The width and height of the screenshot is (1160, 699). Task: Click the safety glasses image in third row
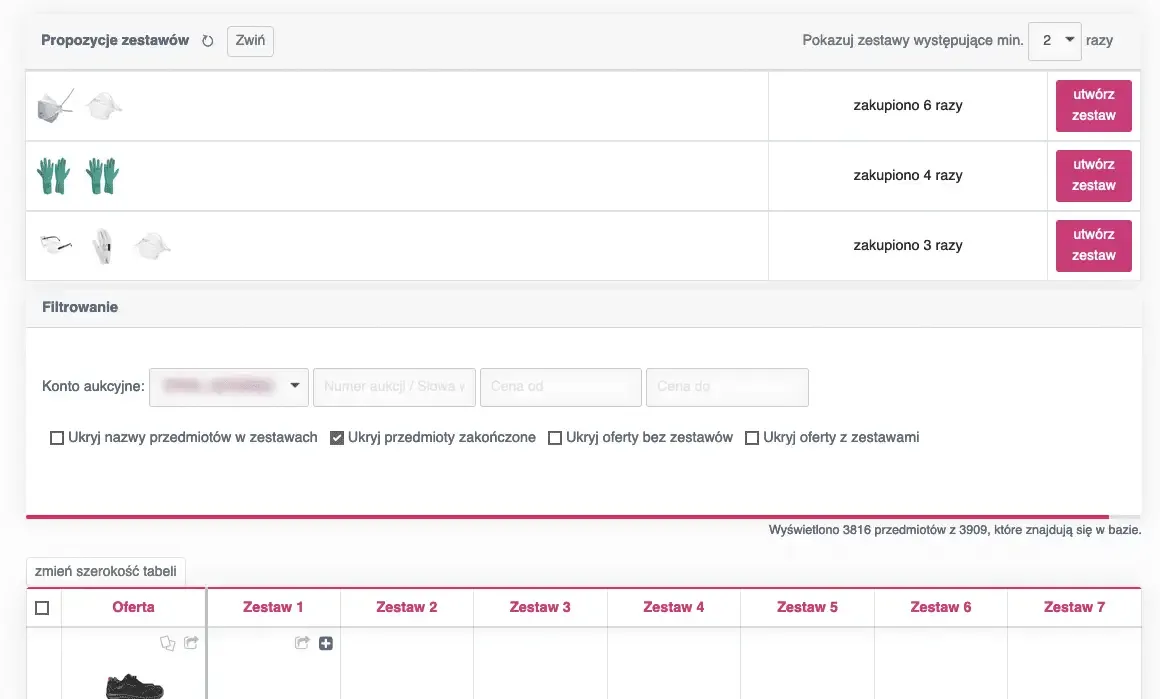click(53, 244)
